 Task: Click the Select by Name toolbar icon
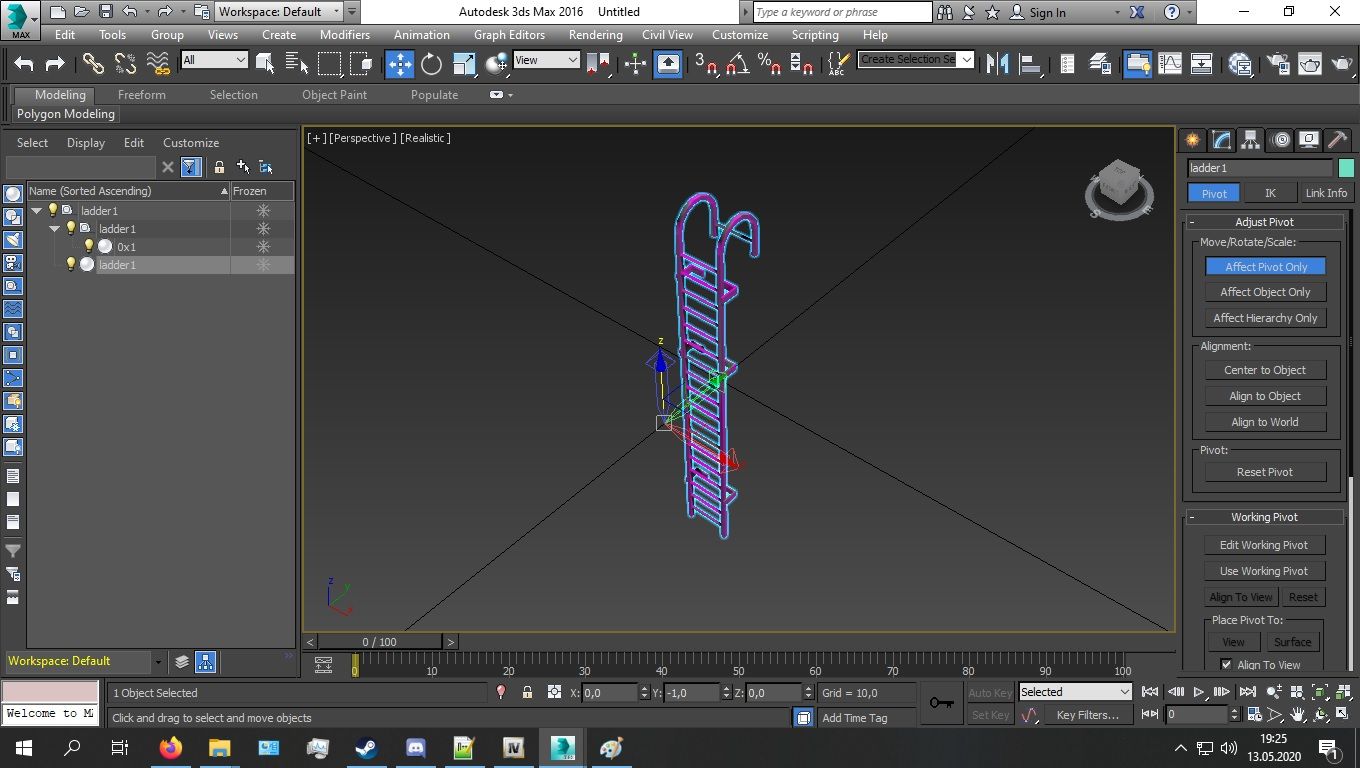point(297,64)
